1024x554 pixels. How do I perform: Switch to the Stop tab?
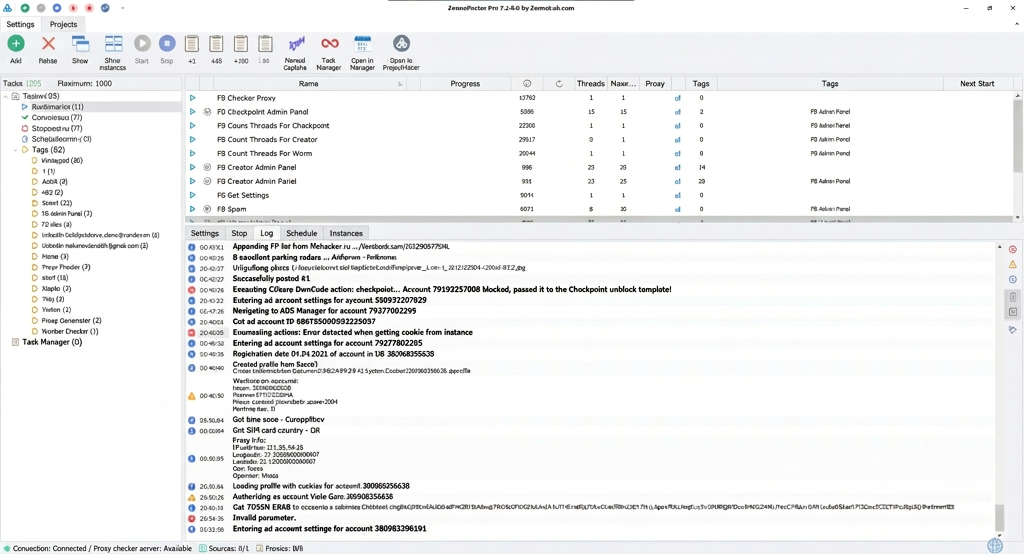[x=239, y=233]
